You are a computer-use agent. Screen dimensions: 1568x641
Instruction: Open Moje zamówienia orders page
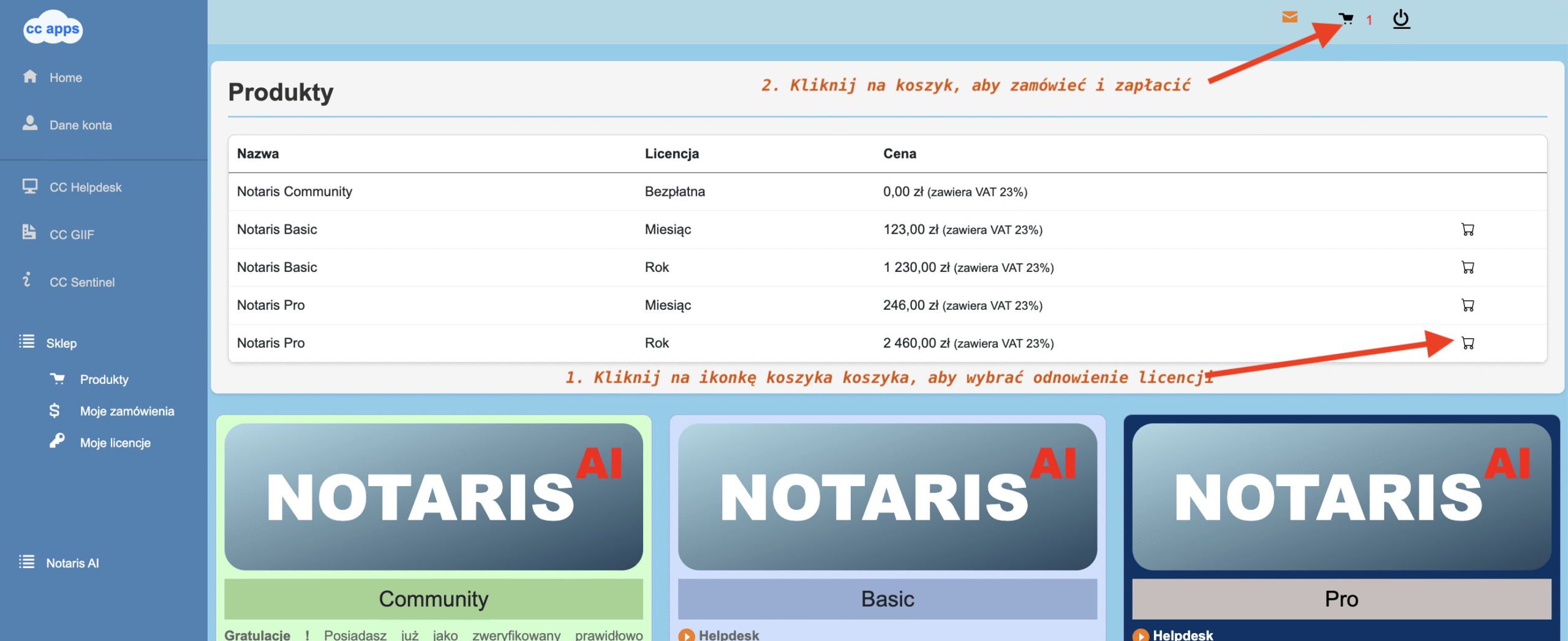pyautogui.click(x=127, y=411)
